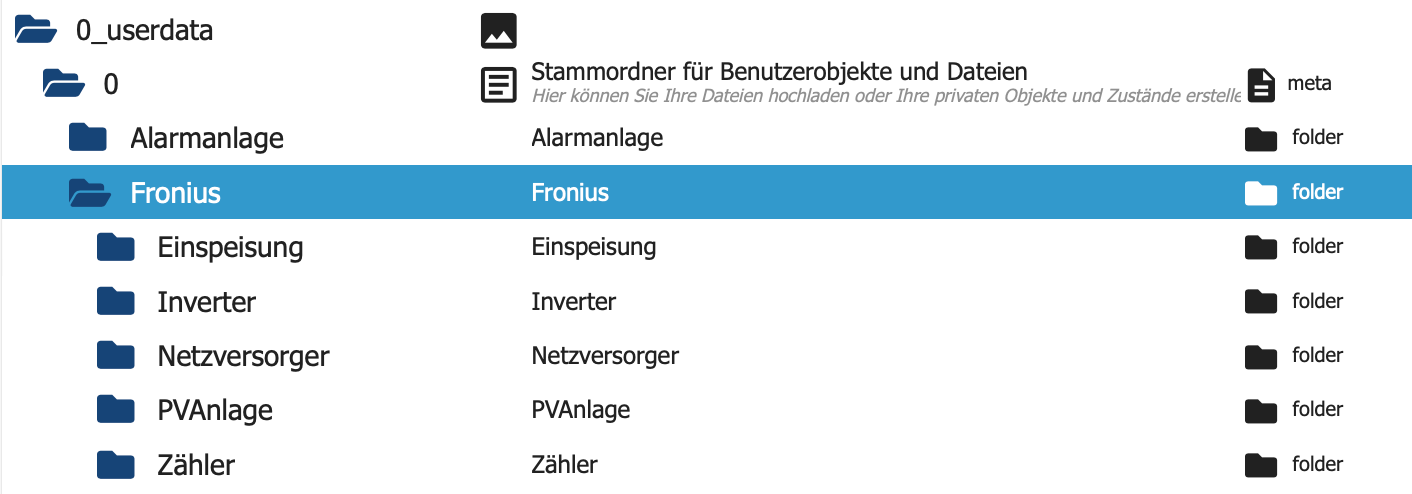Screen dimensions: 1412x494
Task: Open the Netzversorger folder entry
Action: (x=243, y=355)
